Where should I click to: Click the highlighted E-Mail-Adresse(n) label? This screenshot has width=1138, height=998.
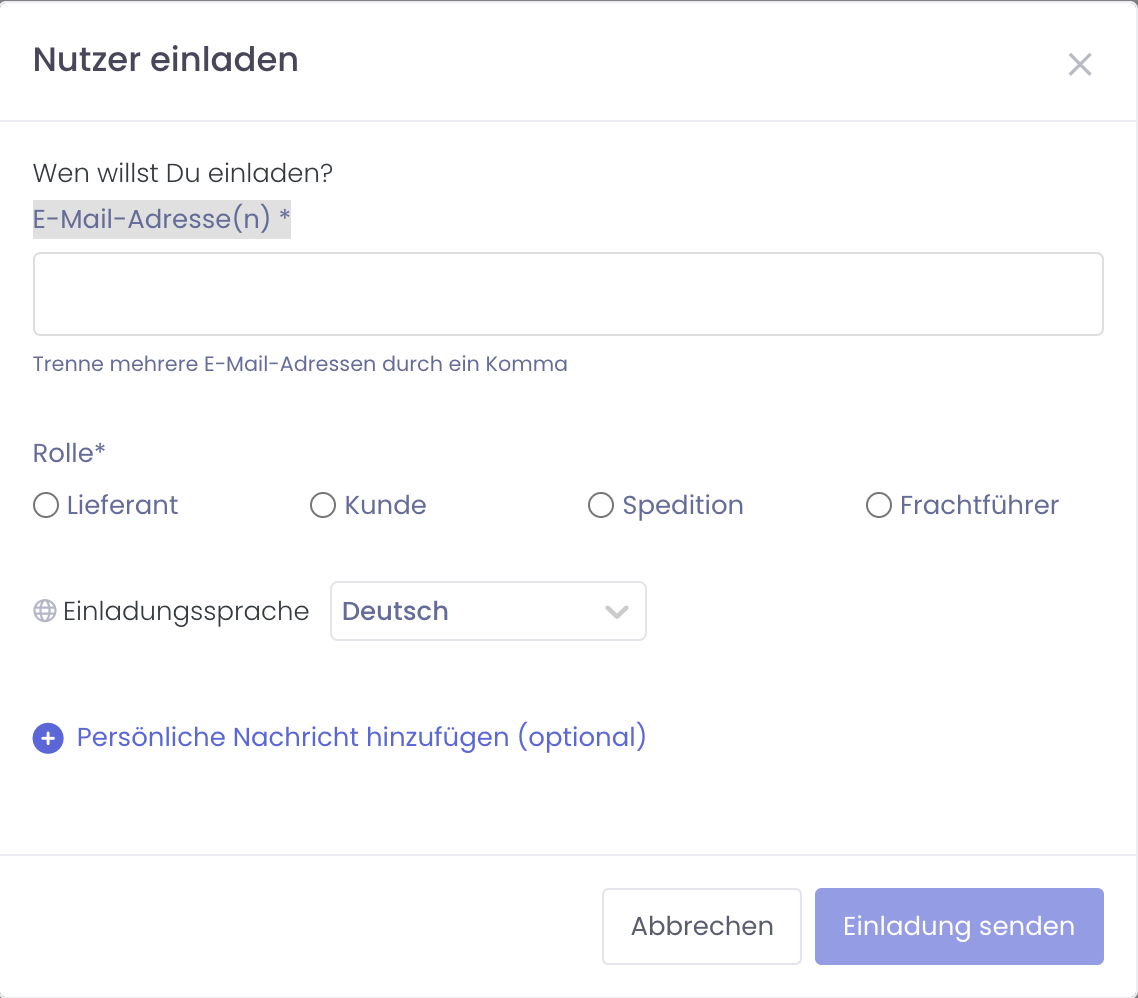pyautogui.click(x=161, y=219)
